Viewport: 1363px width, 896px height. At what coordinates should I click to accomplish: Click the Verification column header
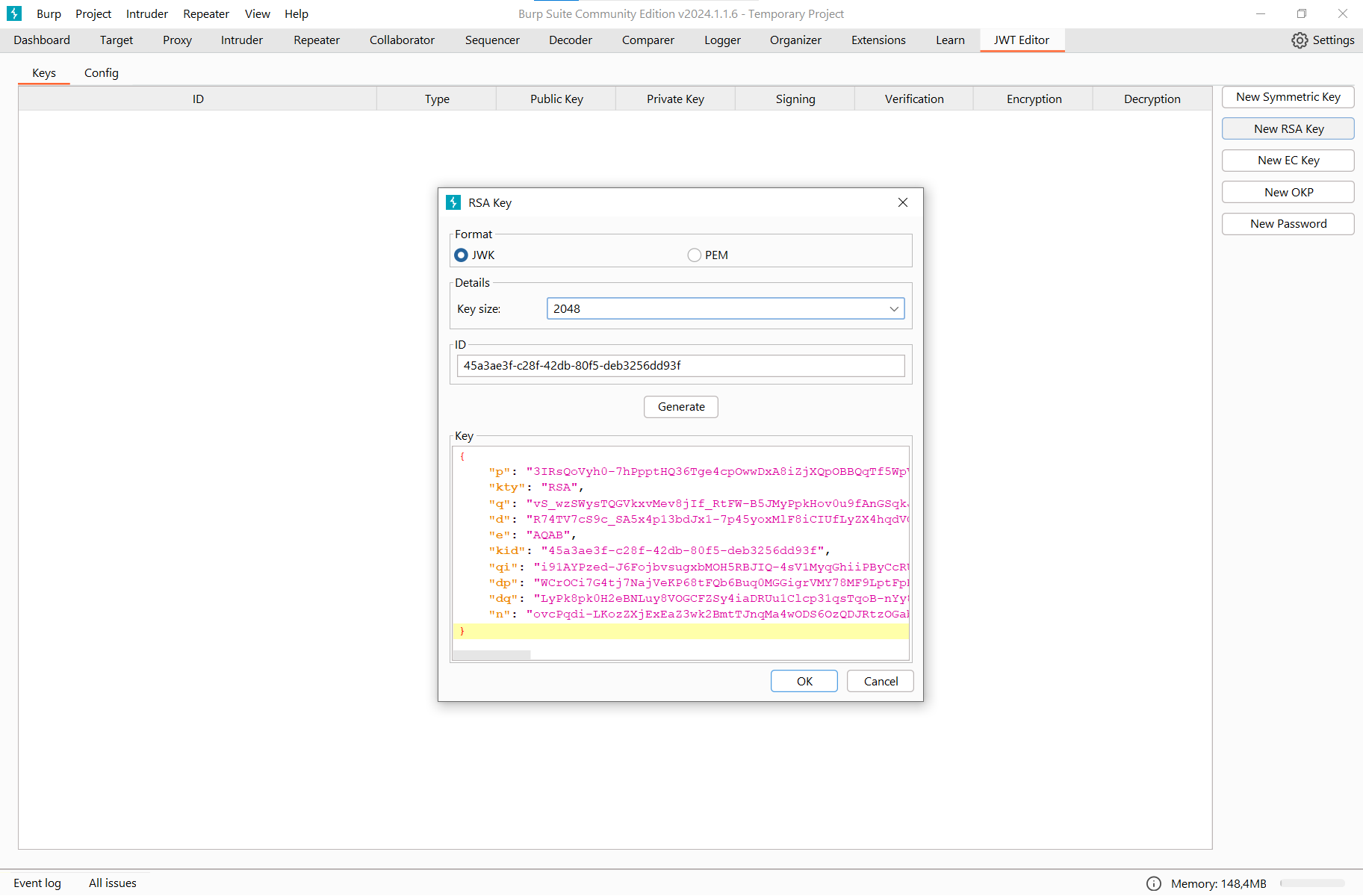914,99
